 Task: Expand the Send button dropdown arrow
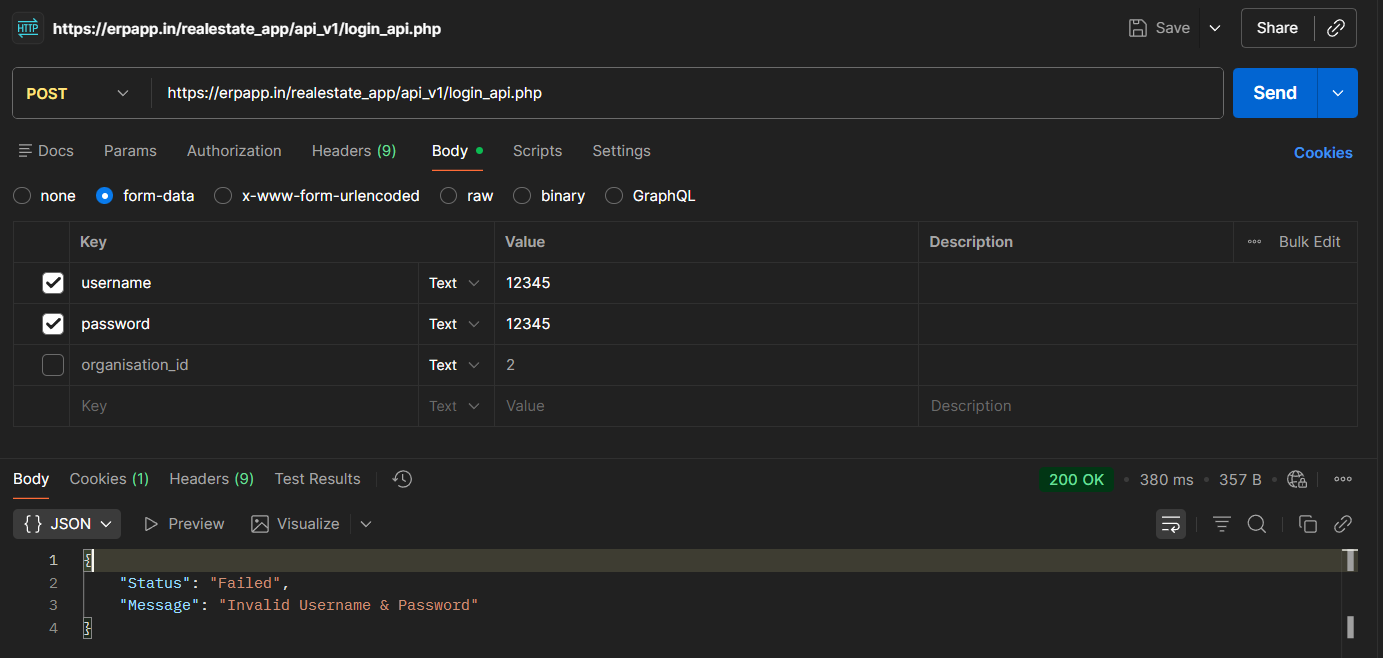pyautogui.click(x=1338, y=93)
